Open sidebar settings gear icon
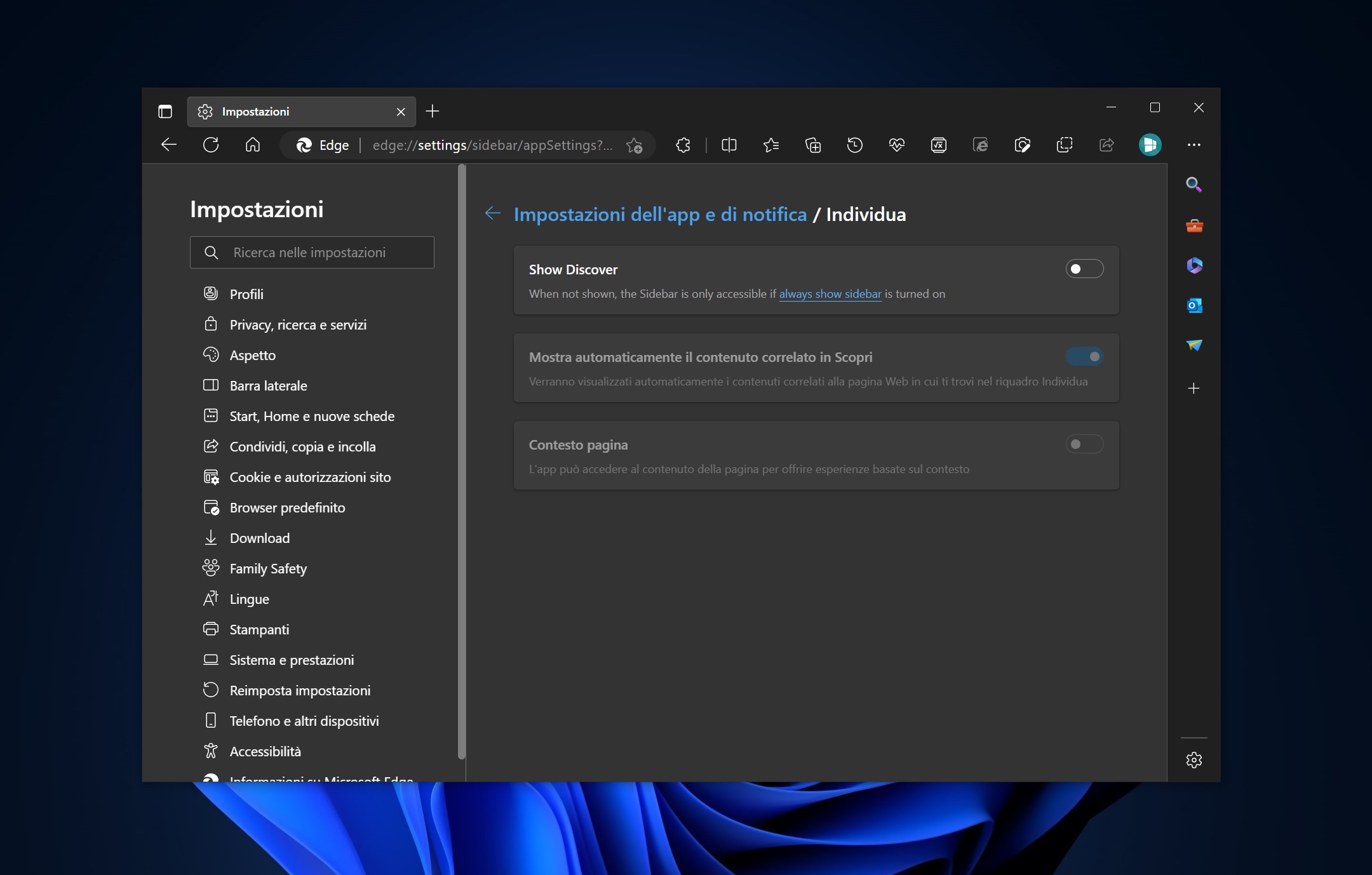The width and height of the screenshot is (1372, 875). 1194,760
